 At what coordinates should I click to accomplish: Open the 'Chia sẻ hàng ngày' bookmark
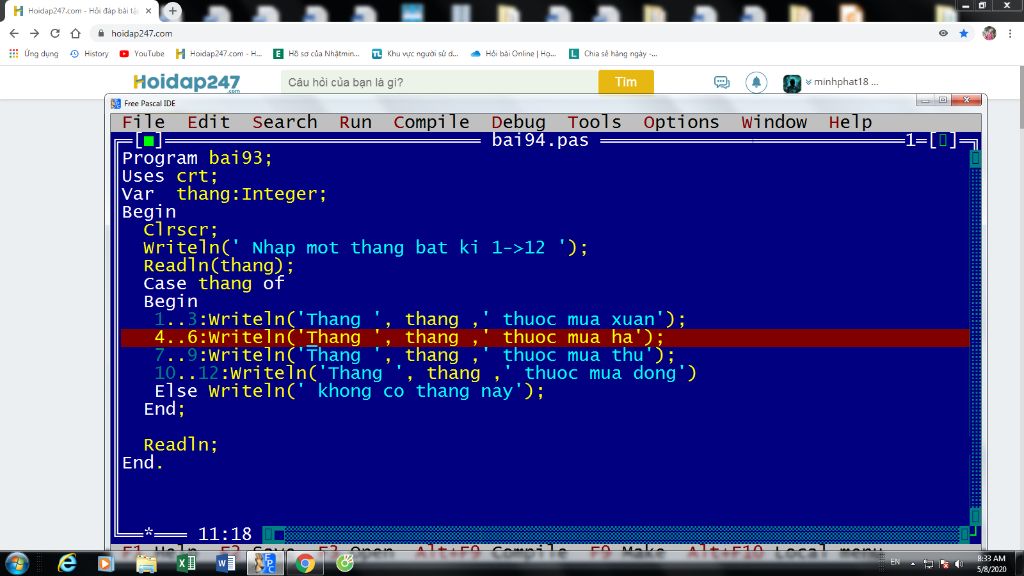(x=613, y=54)
